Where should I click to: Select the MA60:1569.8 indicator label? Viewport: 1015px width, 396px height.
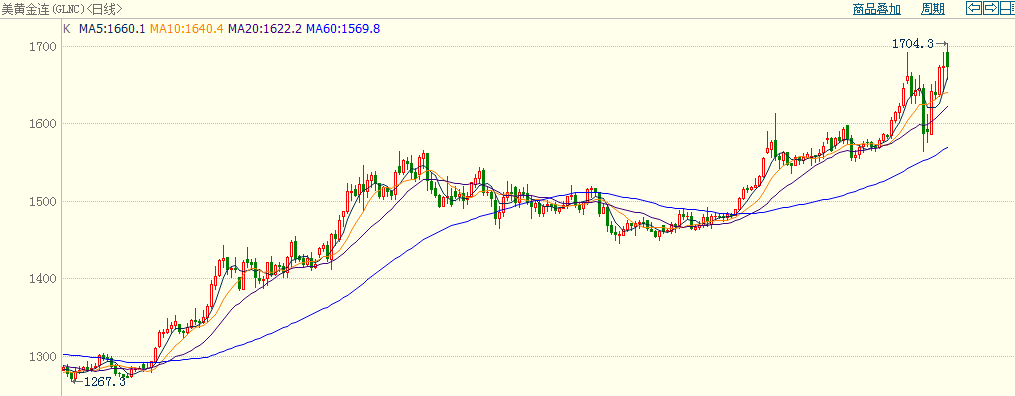343,28
